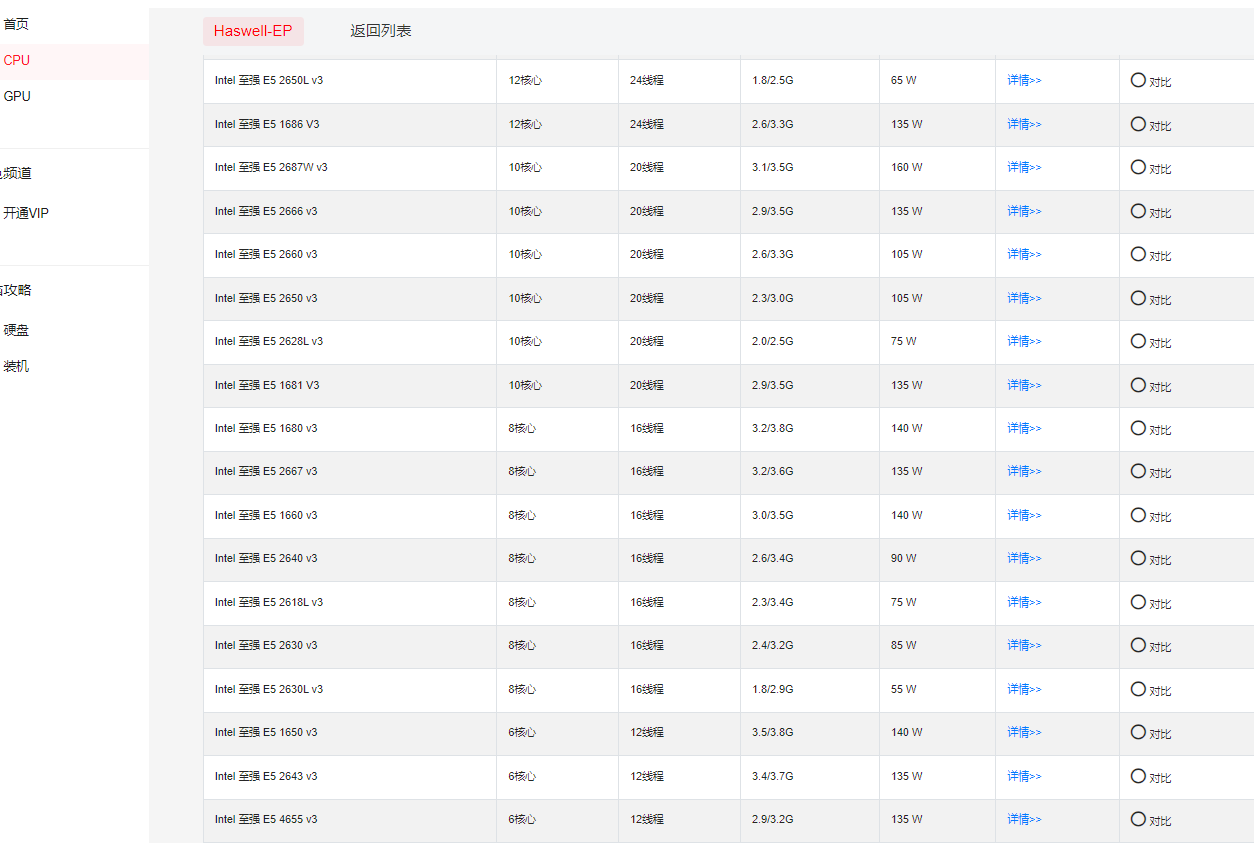The height and width of the screenshot is (843, 1254).
Task: Click the name Intel 至强 E5 2630L v3
Action: [x=269, y=689]
